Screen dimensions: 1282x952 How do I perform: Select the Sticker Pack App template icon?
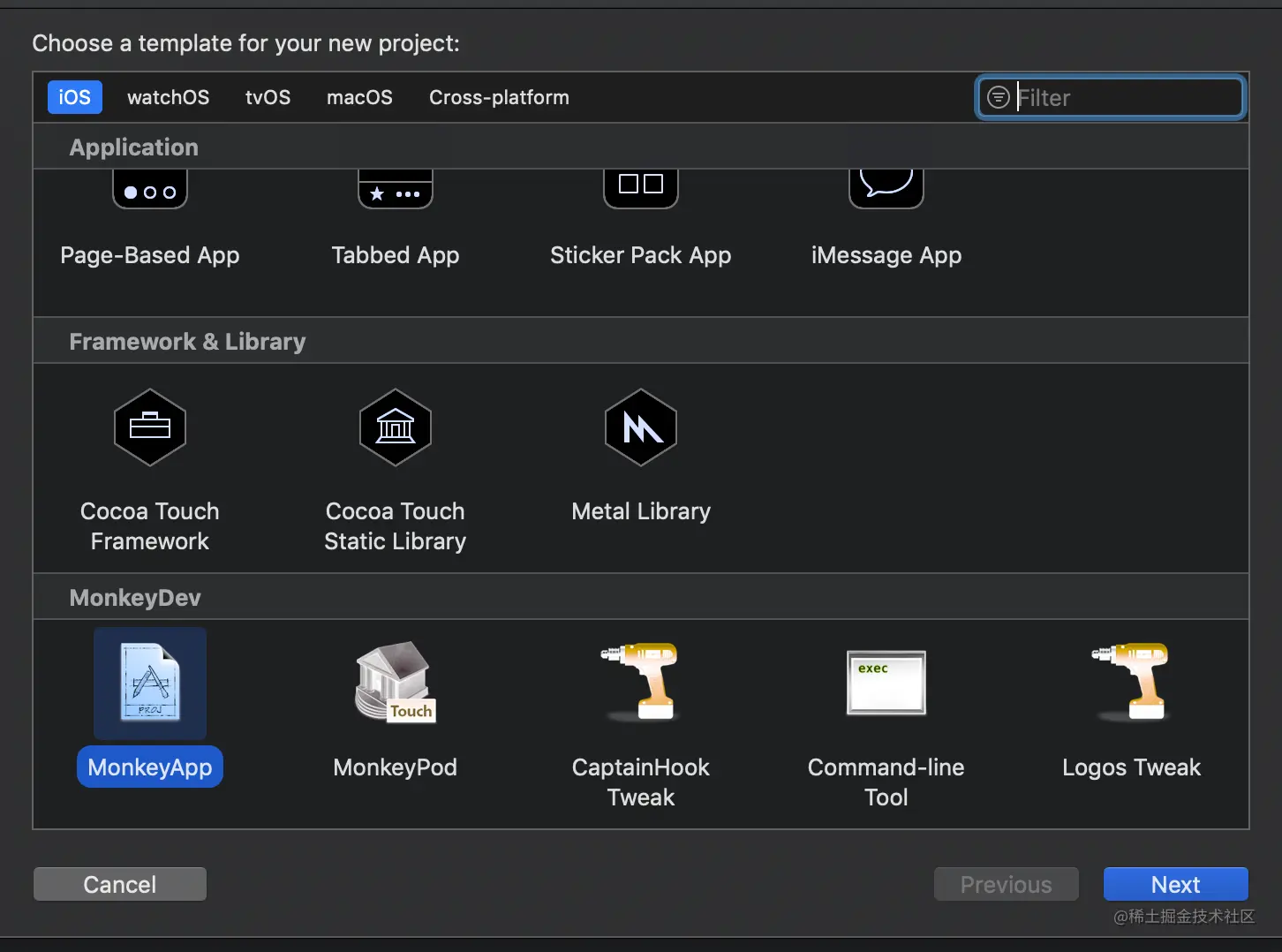coord(641,189)
